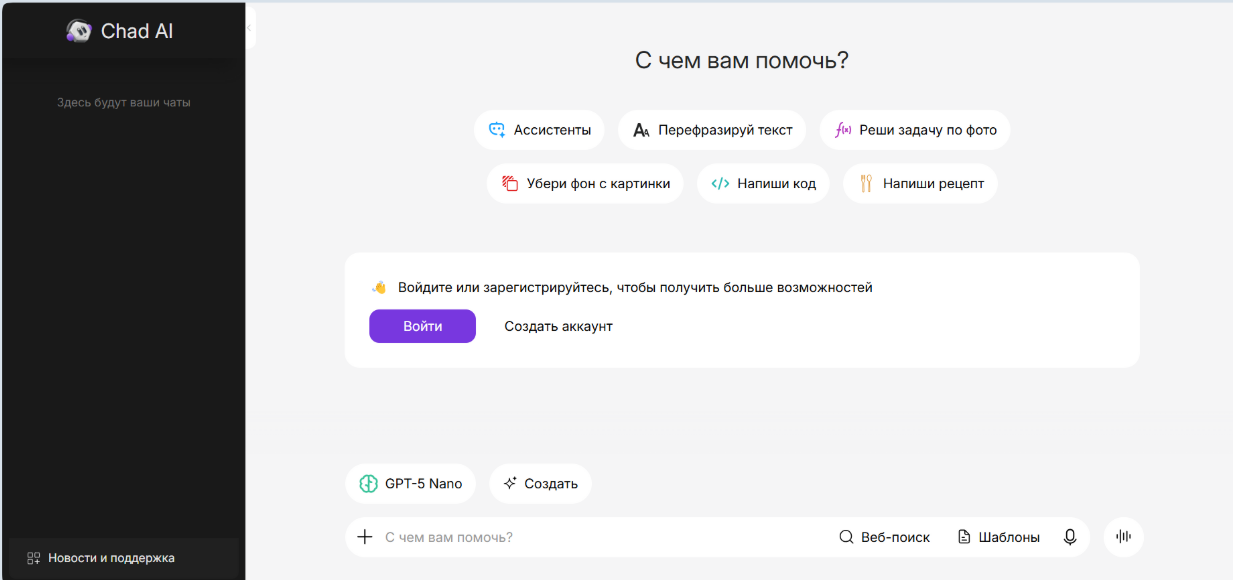Click the microphone voice input icon

pyautogui.click(x=1070, y=537)
